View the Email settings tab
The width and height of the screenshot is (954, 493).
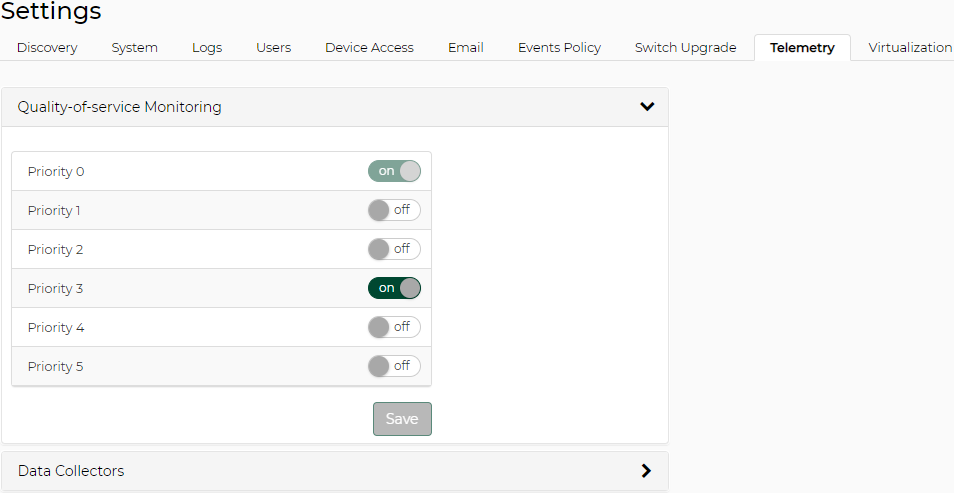point(465,48)
